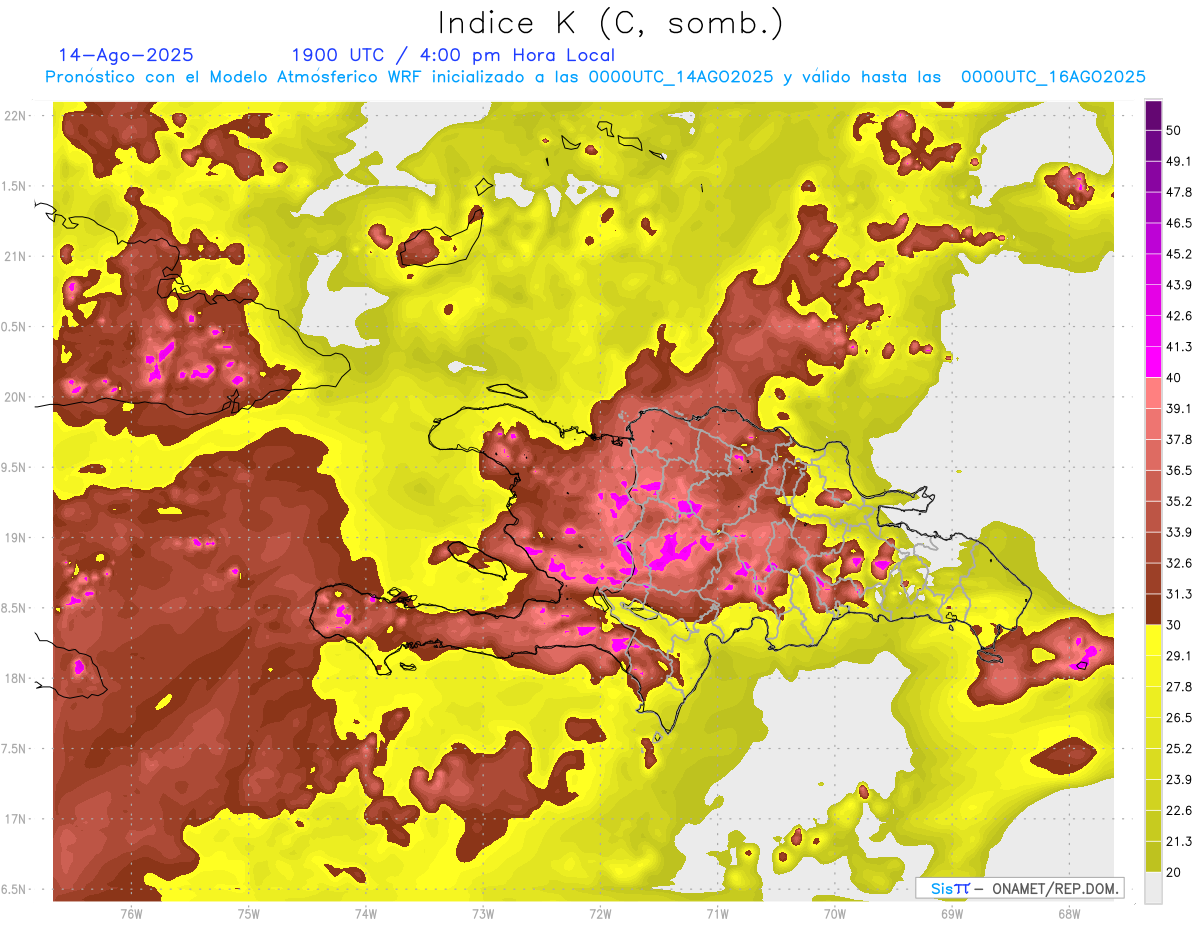Select the bright yellow swatch between 29.1 and 30
The image size is (1200, 927).
pyautogui.click(x=1153, y=641)
